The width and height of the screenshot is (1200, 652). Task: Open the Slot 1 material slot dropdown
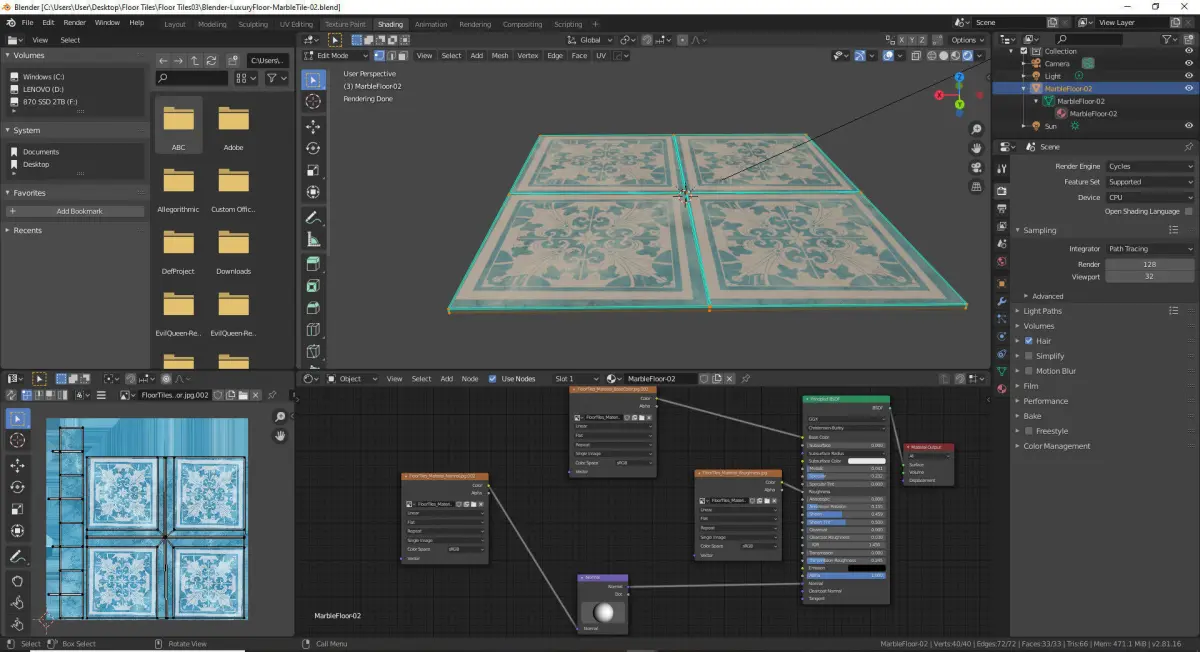click(574, 379)
